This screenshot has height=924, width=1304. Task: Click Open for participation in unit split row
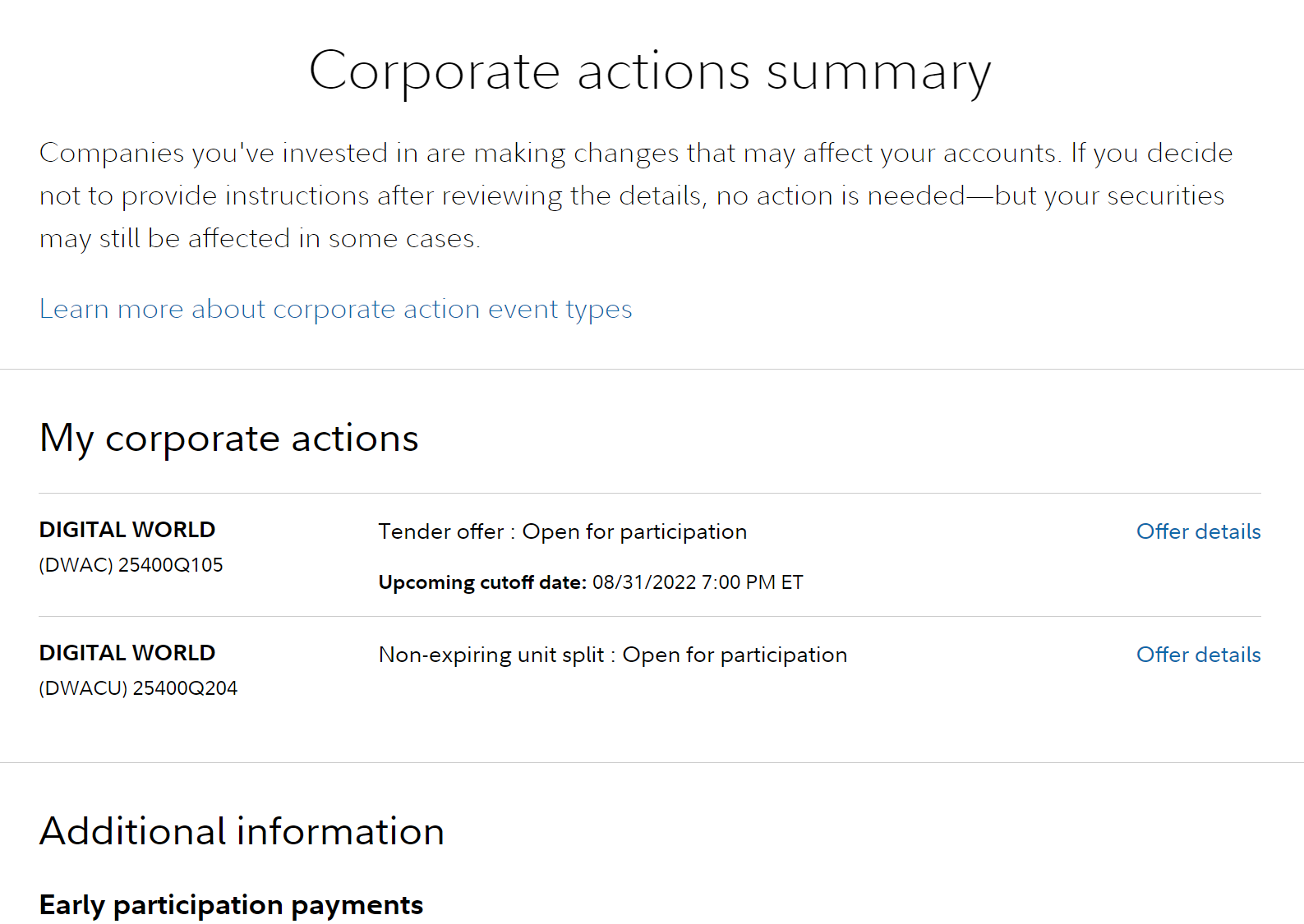[x=735, y=655]
